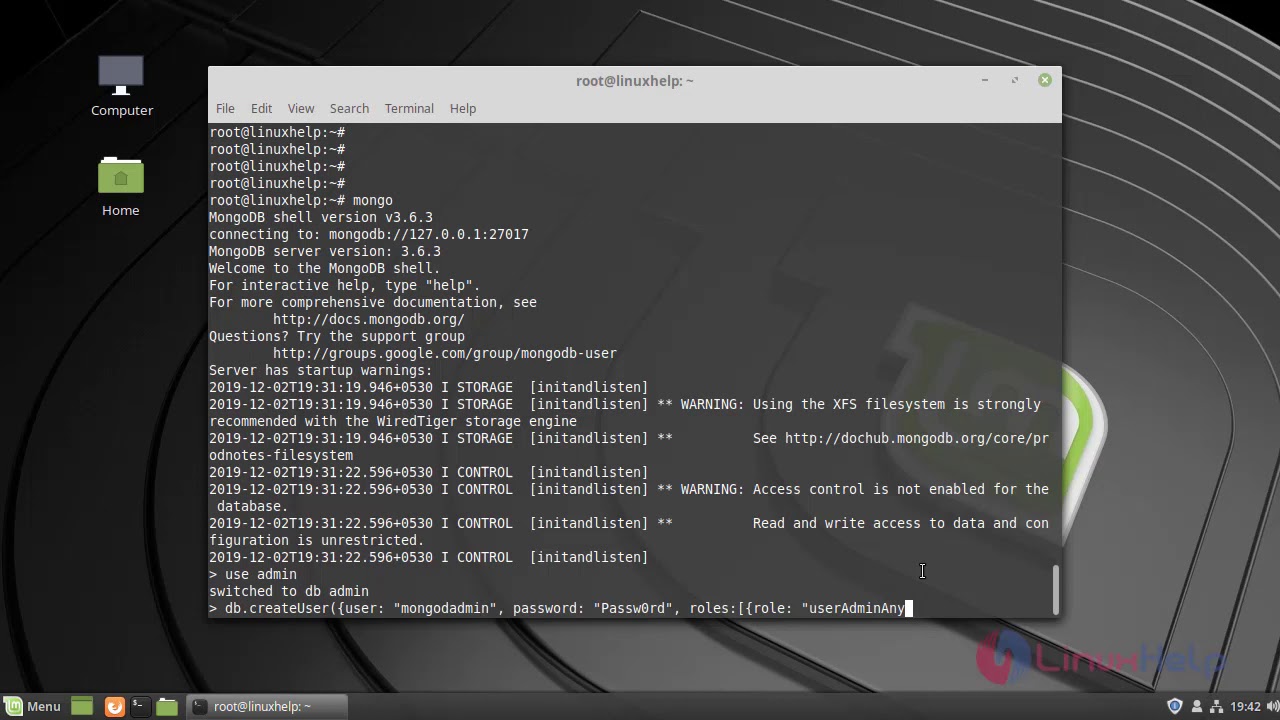Click the 'root@linuxhelp:~# mongo' command line

tap(301, 200)
